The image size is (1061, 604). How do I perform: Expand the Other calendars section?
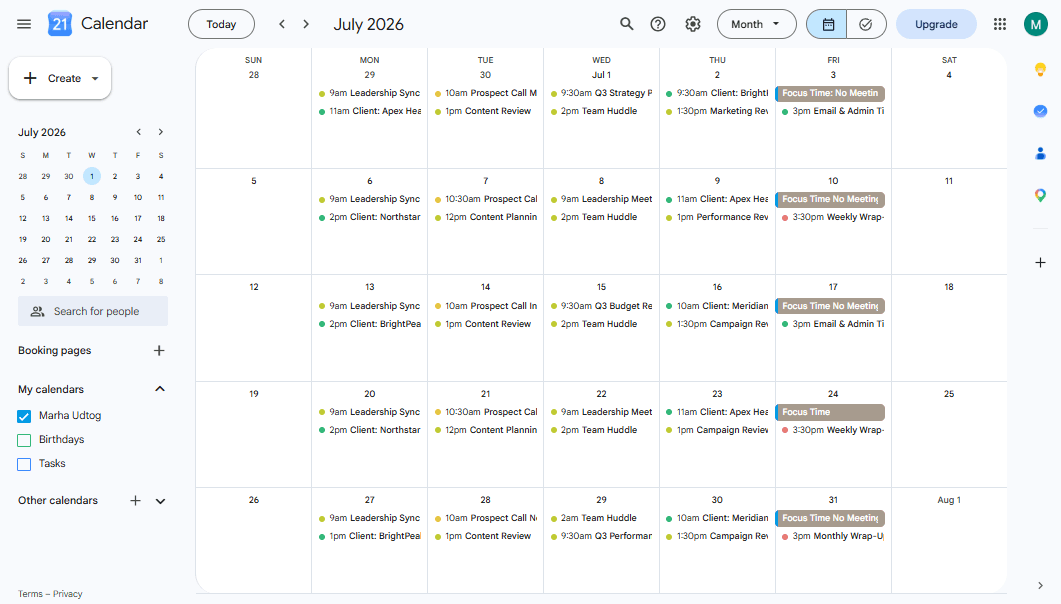click(x=160, y=501)
